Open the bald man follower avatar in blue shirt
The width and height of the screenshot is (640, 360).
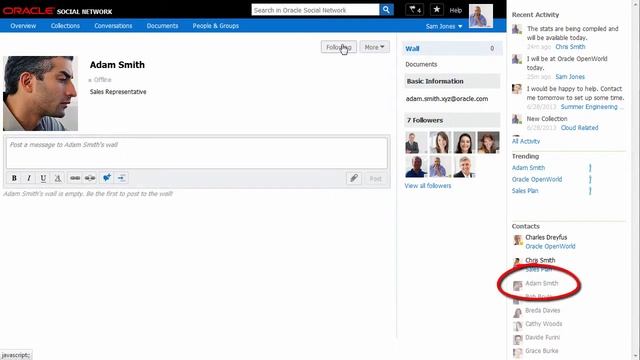[416, 167]
